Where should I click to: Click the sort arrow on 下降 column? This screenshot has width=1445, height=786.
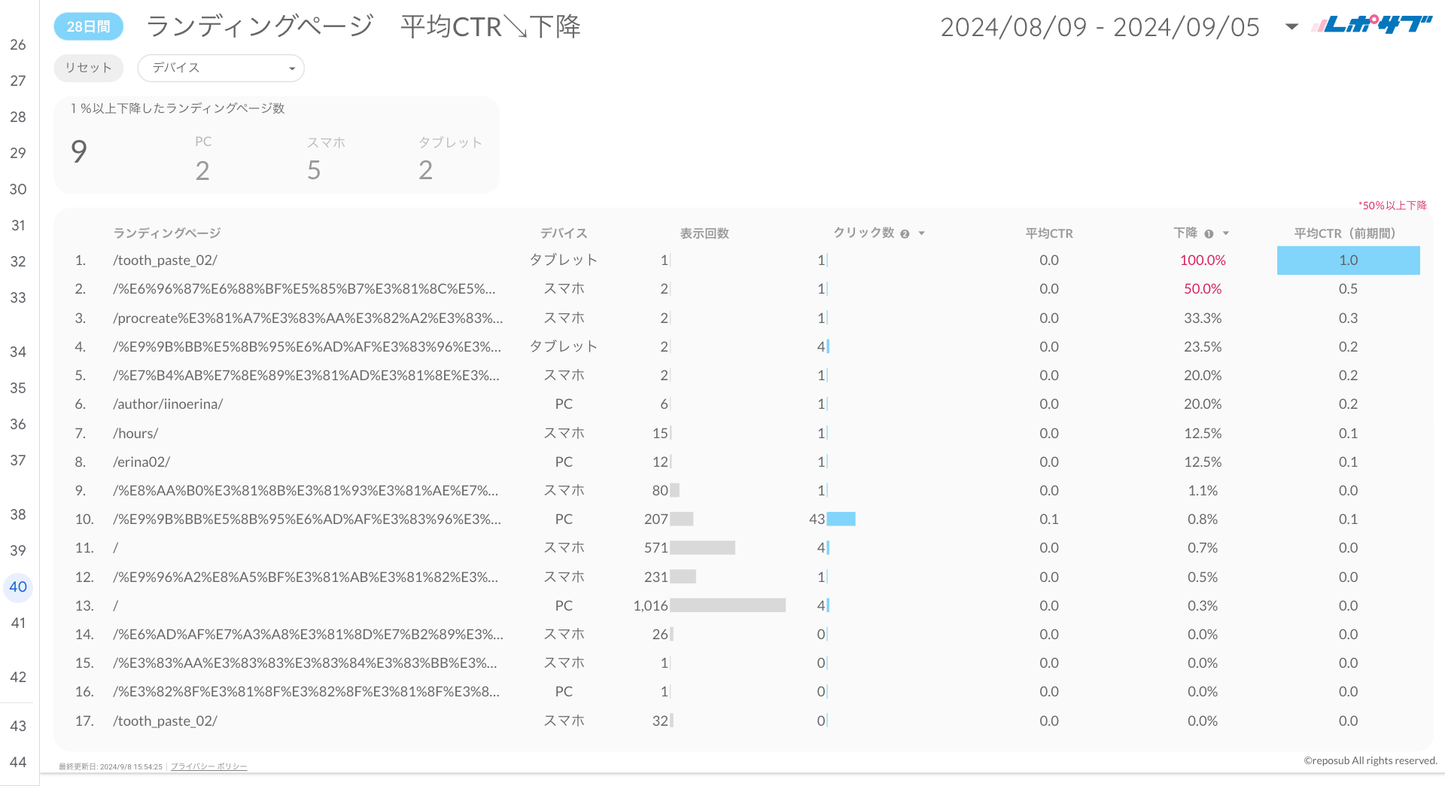(x=1226, y=234)
